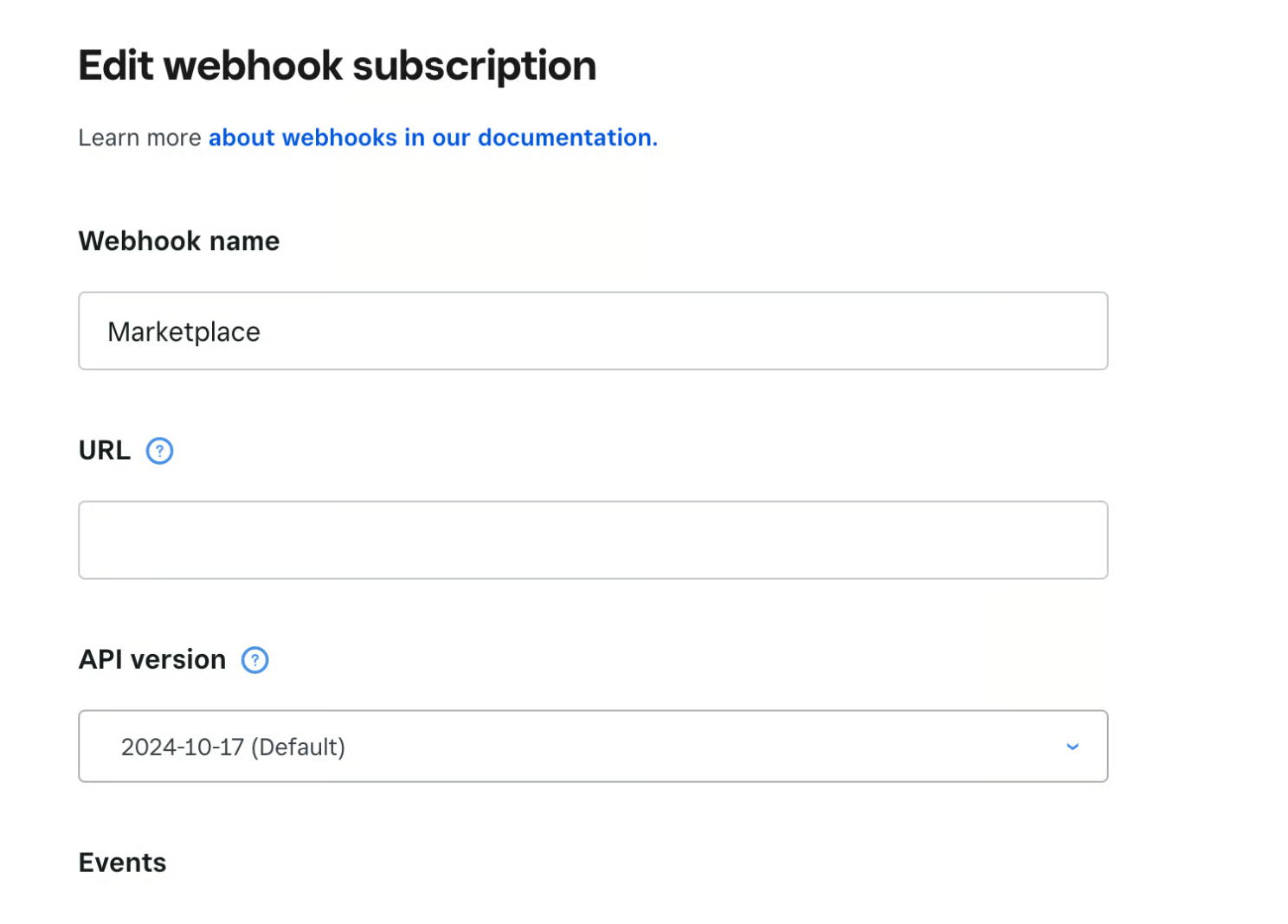This screenshot has height=924, width=1288.
Task: Click the URL help question mark icon
Action: coord(159,451)
